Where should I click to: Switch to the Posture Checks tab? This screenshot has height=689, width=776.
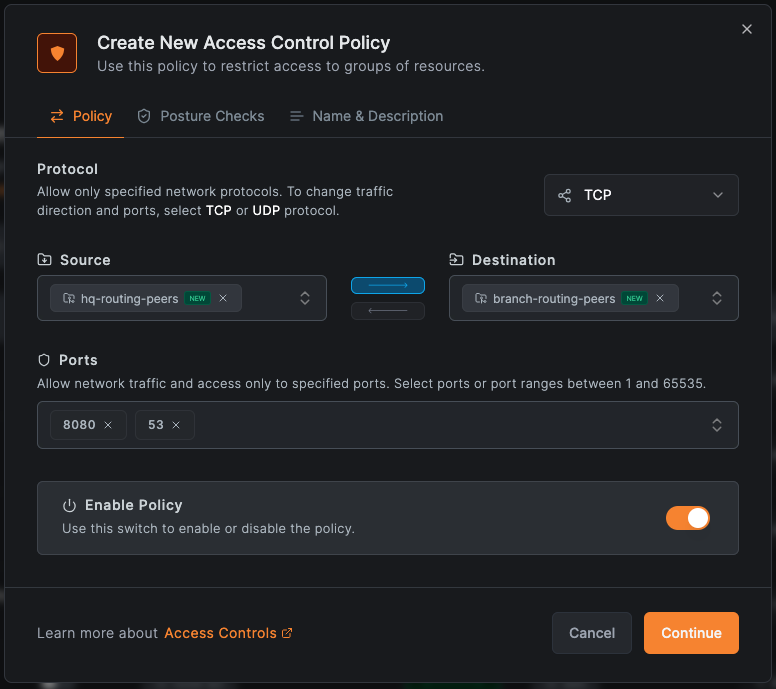click(201, 116)
